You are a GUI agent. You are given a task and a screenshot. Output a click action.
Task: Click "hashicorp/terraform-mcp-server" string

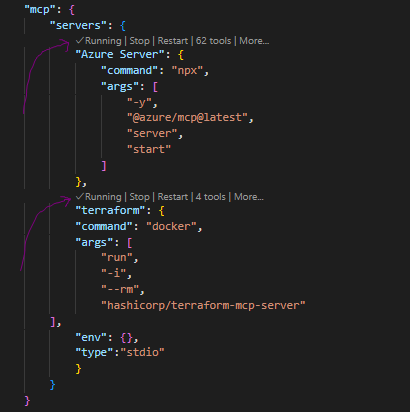tap(203, 306)
